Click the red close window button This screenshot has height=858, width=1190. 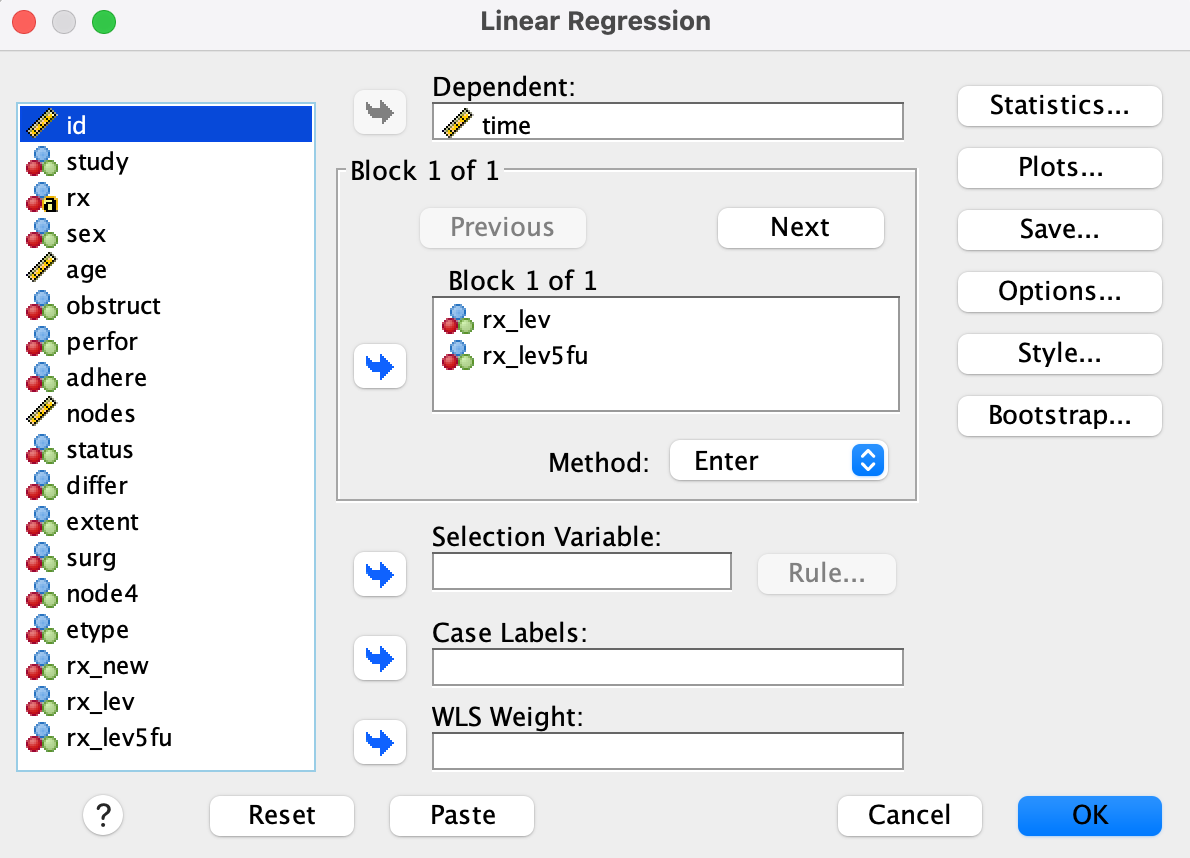coord(24,21)
